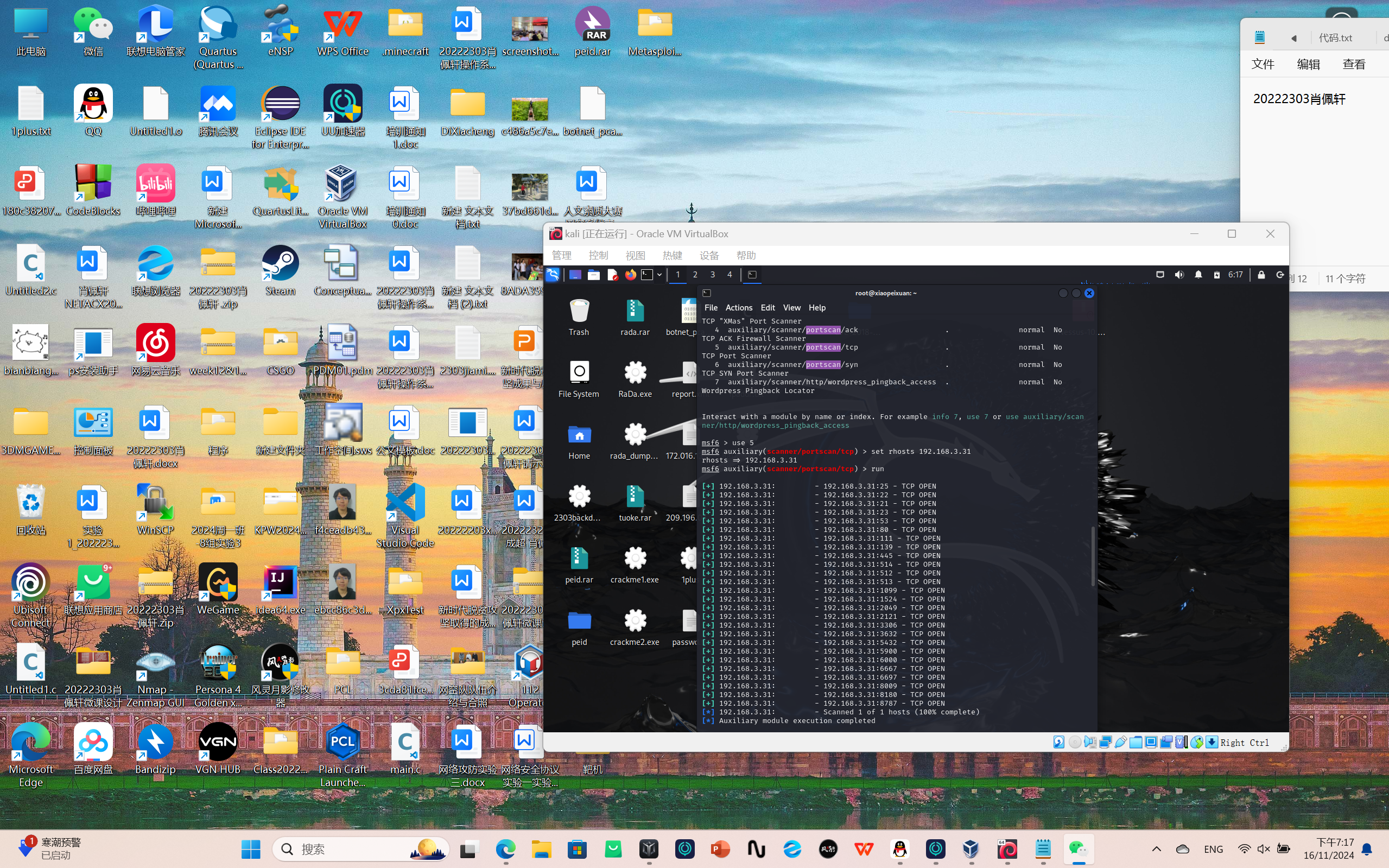Click VirtualBox USB status icon

[x=1120, y=742]
